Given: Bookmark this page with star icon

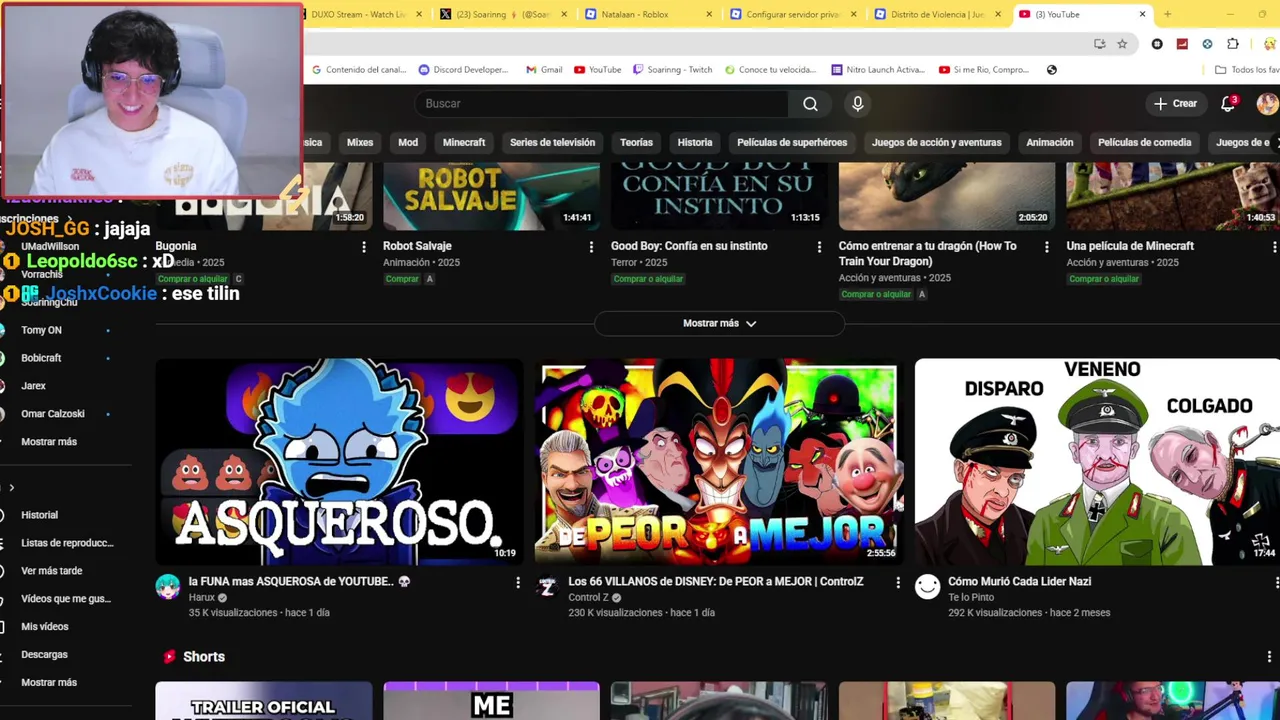Looking at the screenshot, I should point(1122,44).
